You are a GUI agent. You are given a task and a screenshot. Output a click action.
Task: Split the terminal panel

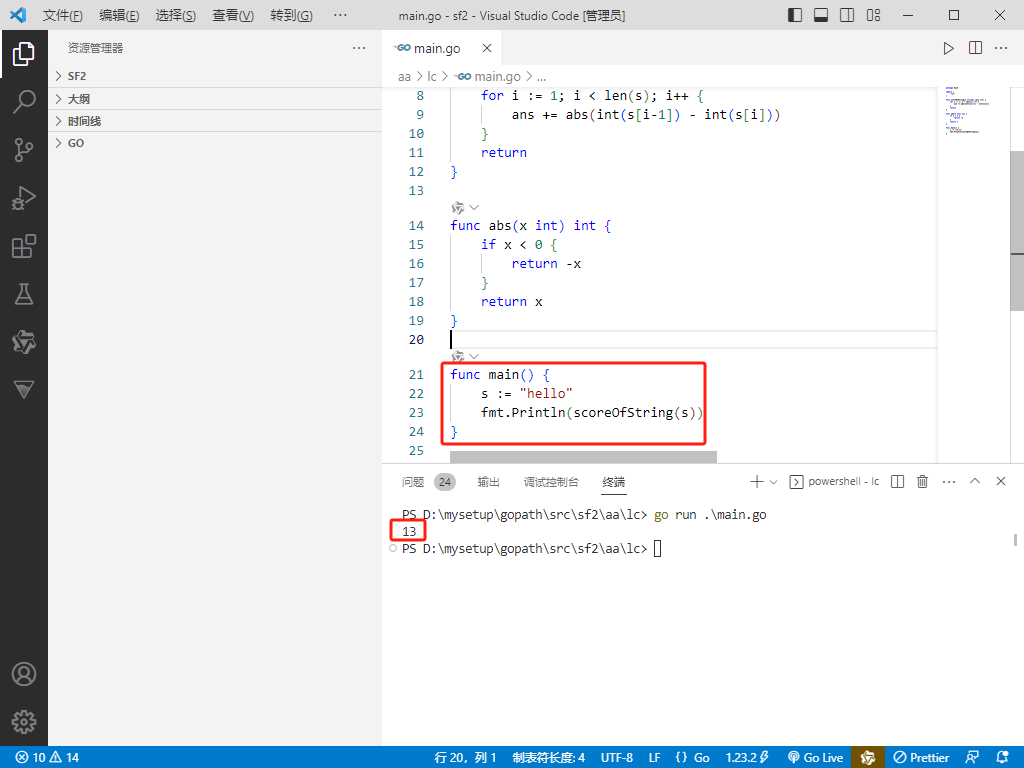pyautogui.click(x=897, y=482)
